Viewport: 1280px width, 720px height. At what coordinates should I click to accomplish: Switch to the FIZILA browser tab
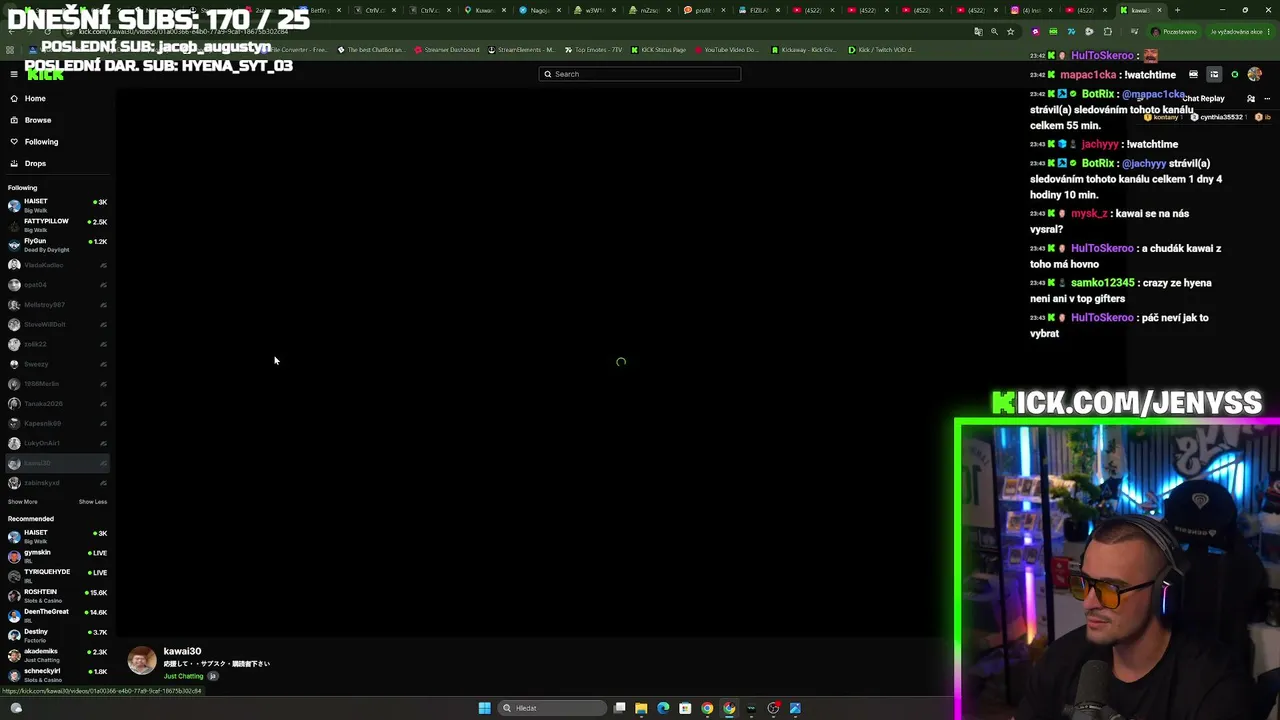point(758,10)
